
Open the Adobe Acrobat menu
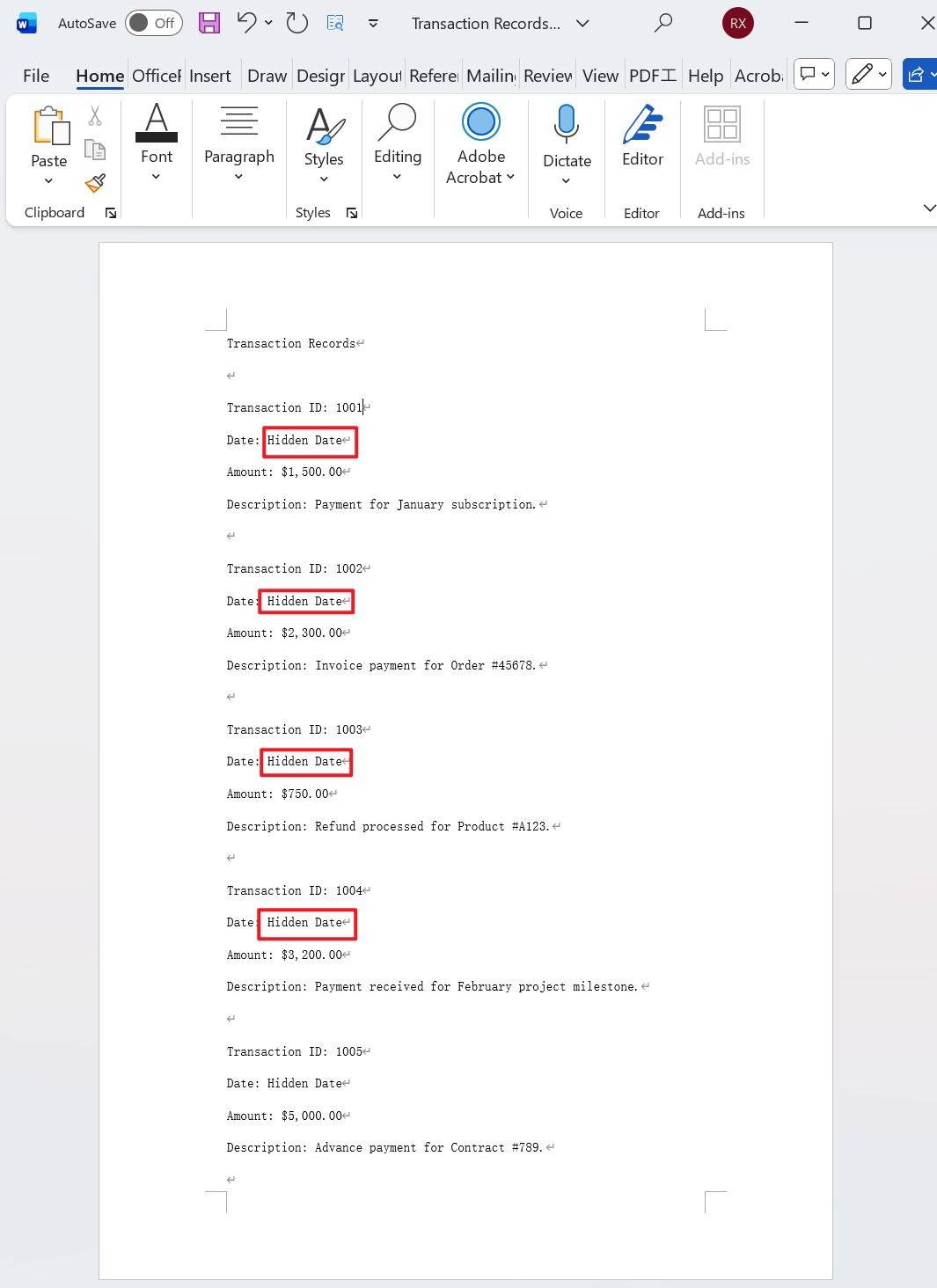pos(481,145)
